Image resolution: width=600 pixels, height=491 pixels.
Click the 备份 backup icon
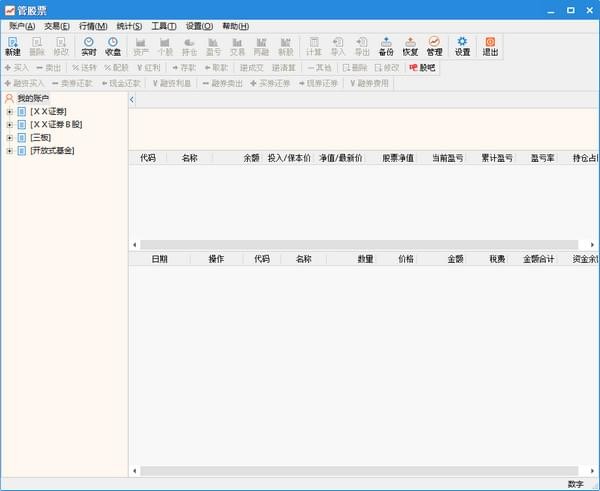pos(386,46)
